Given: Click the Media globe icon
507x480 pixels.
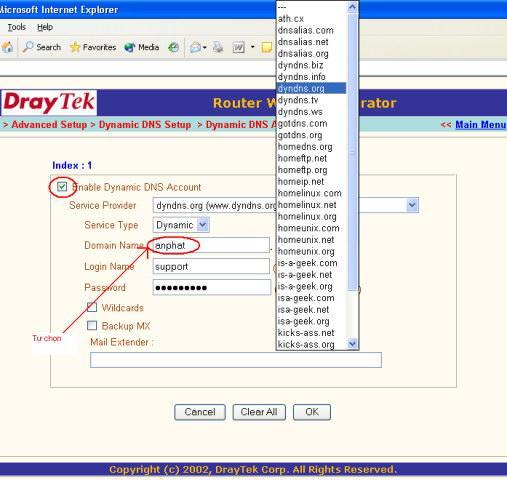Looking at the screenshot, I should click(x=130, y=48).
